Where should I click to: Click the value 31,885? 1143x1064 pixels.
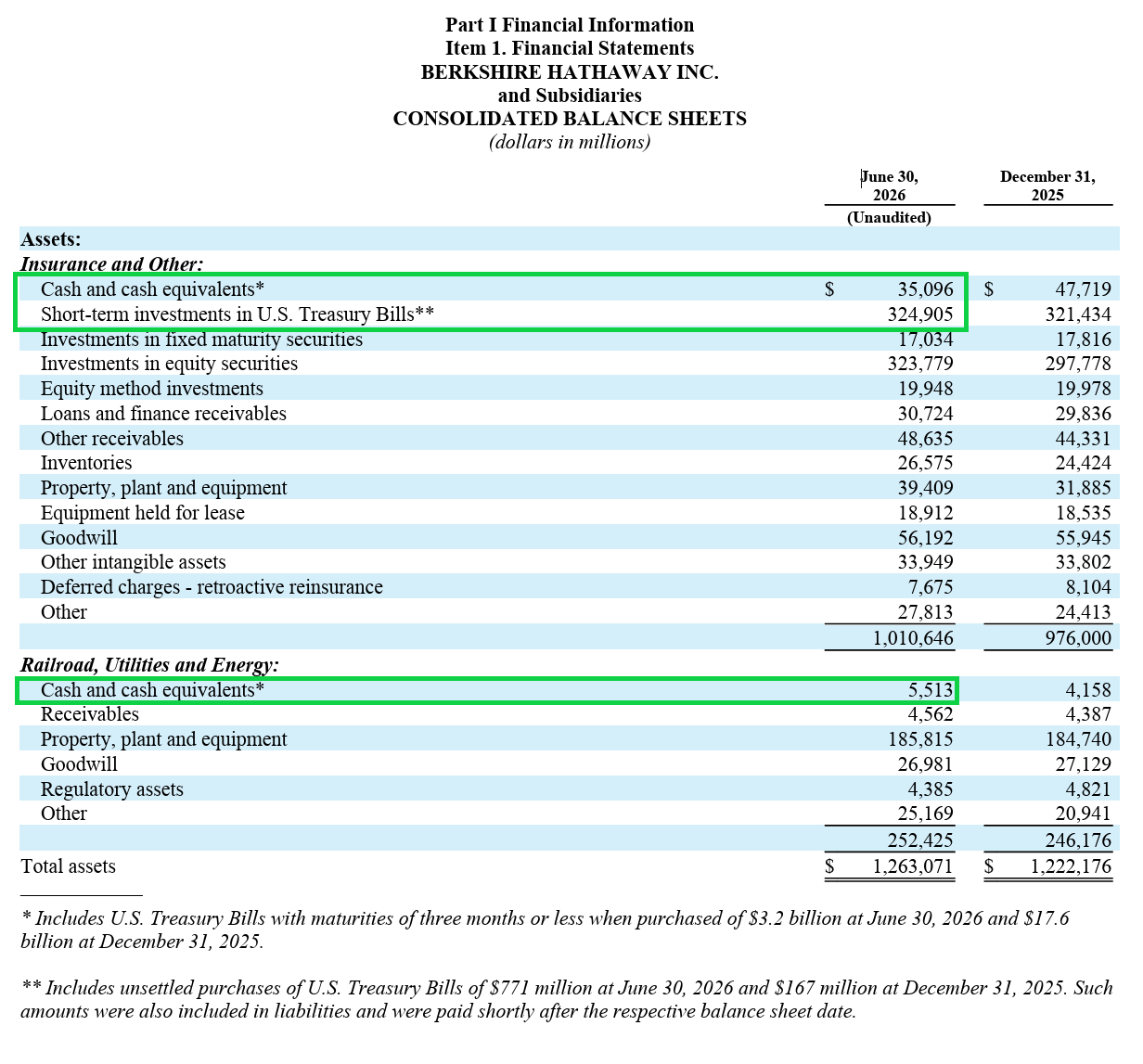click(1083, 488)
